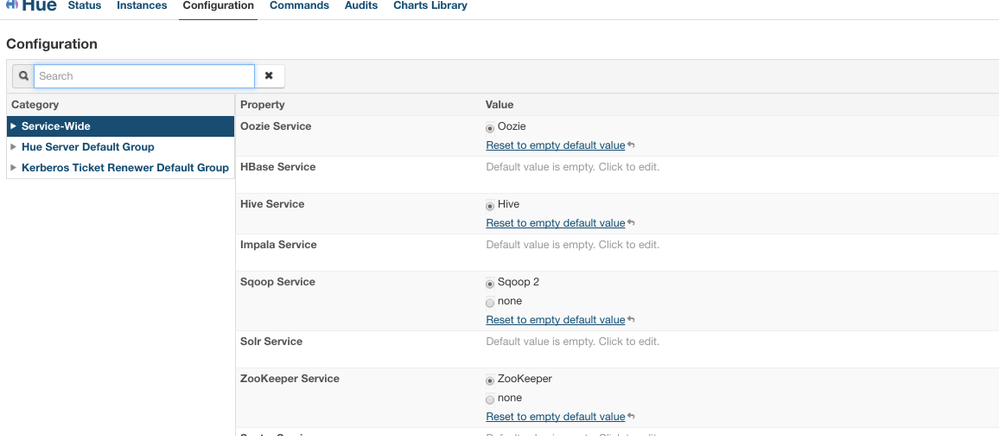
Task: Expand the Service-Wide category
Action: (13, 126)
